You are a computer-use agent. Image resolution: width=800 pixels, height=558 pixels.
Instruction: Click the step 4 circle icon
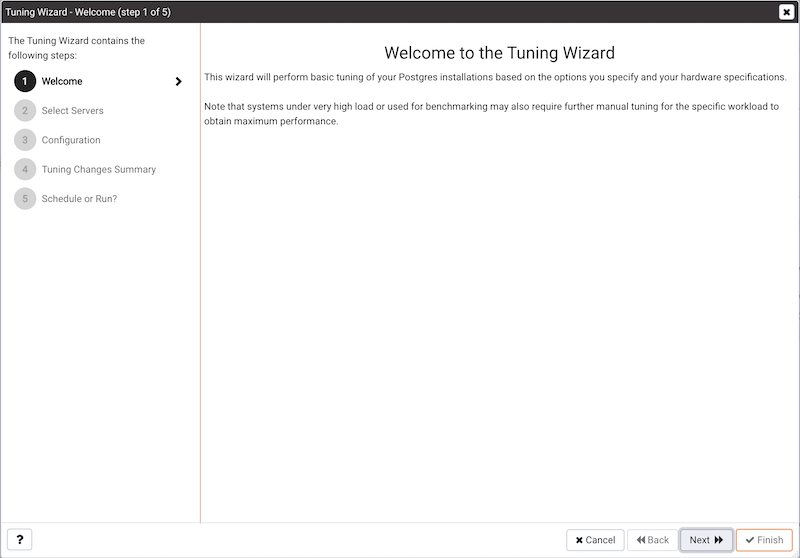click(25, 169)
